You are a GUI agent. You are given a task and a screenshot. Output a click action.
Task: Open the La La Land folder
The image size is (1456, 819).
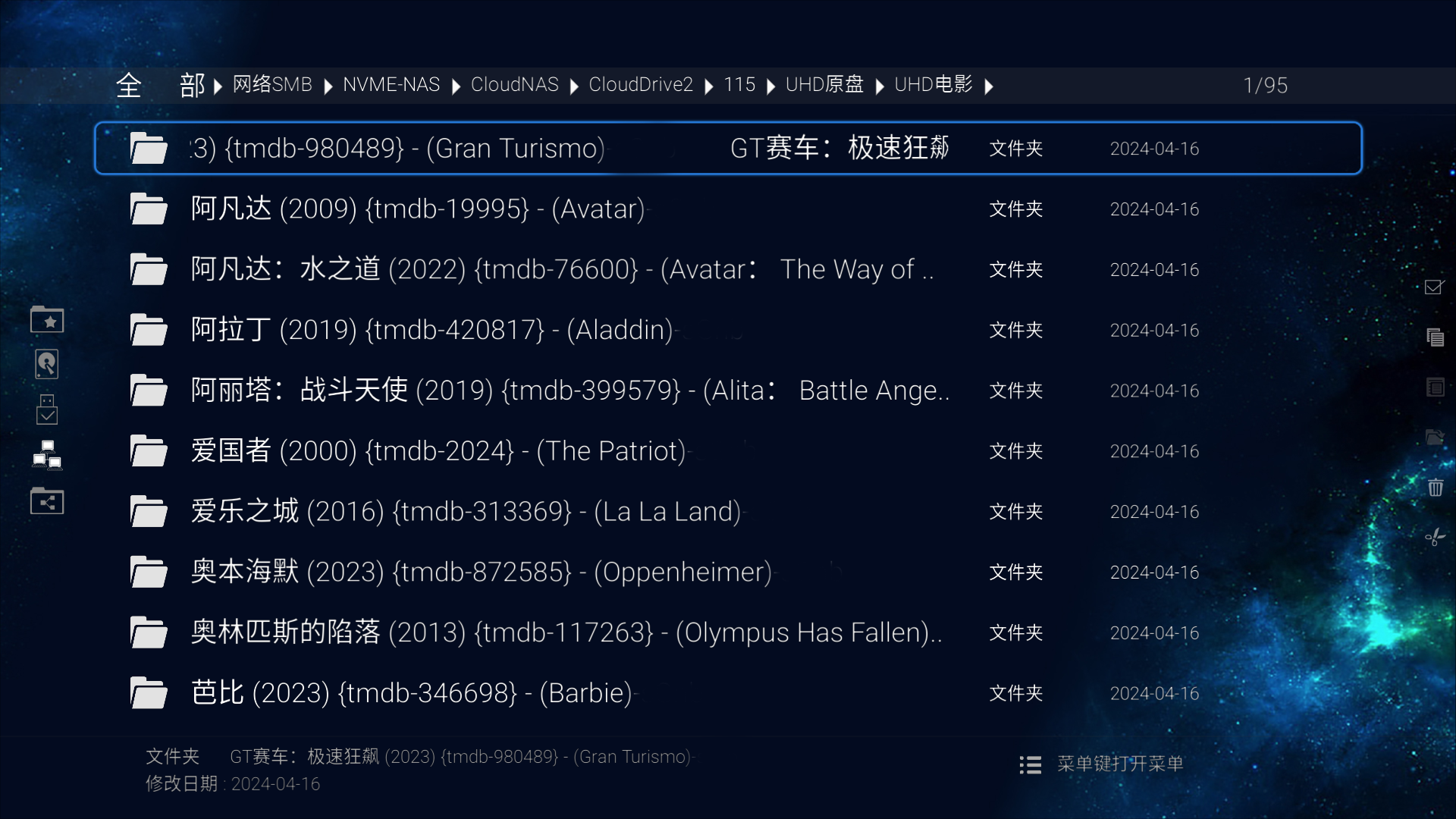click(x=466, y=512)
